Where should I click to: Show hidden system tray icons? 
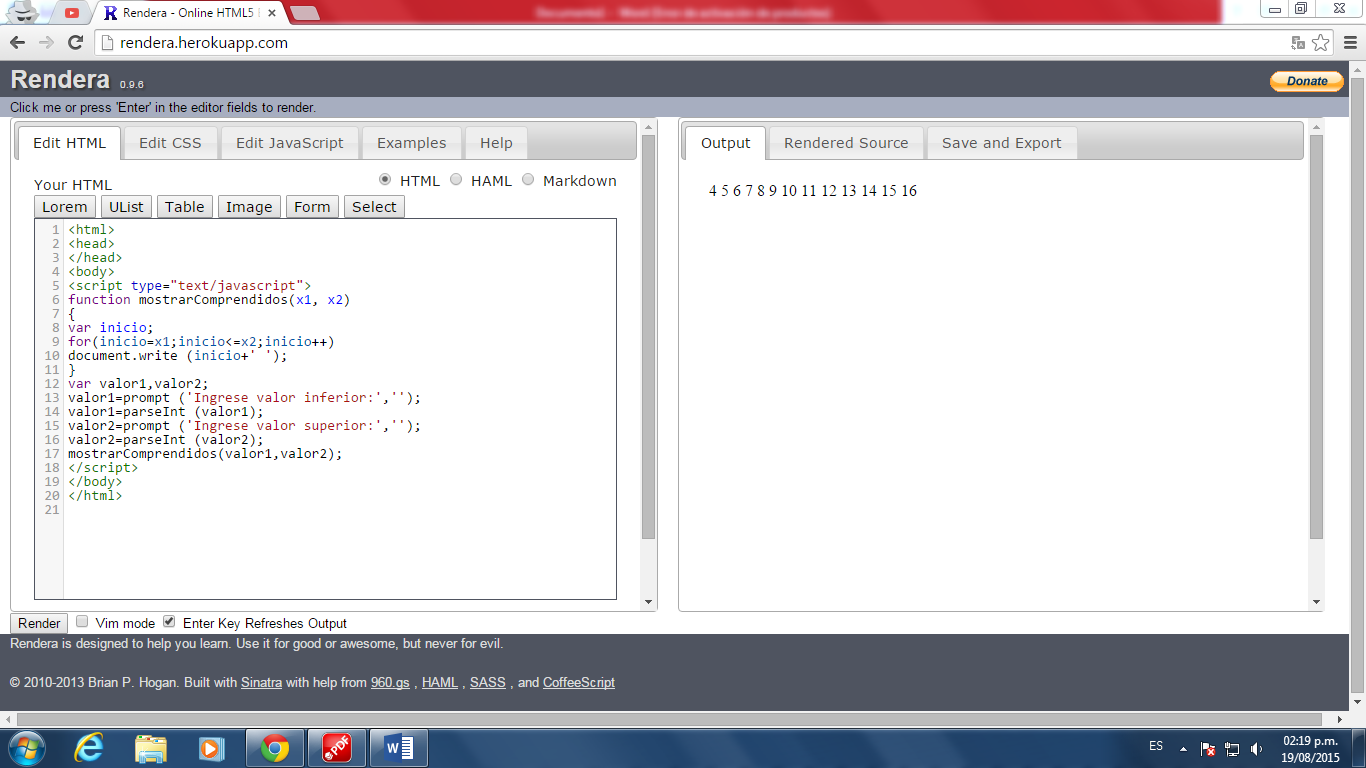pyautogui.click(x=1185, y=748)
